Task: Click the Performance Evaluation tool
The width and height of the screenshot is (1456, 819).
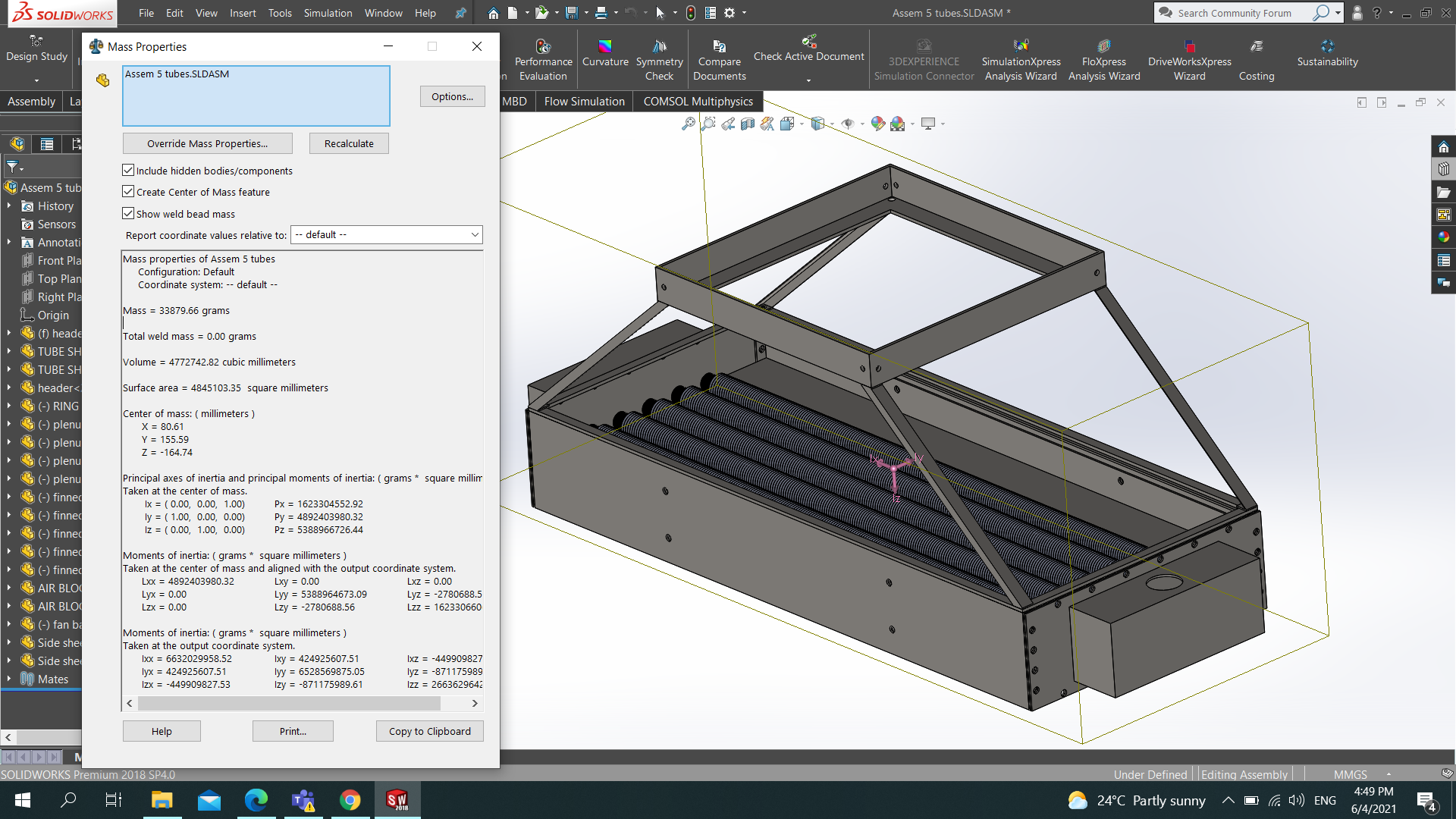Action: (x=543, y=61)
